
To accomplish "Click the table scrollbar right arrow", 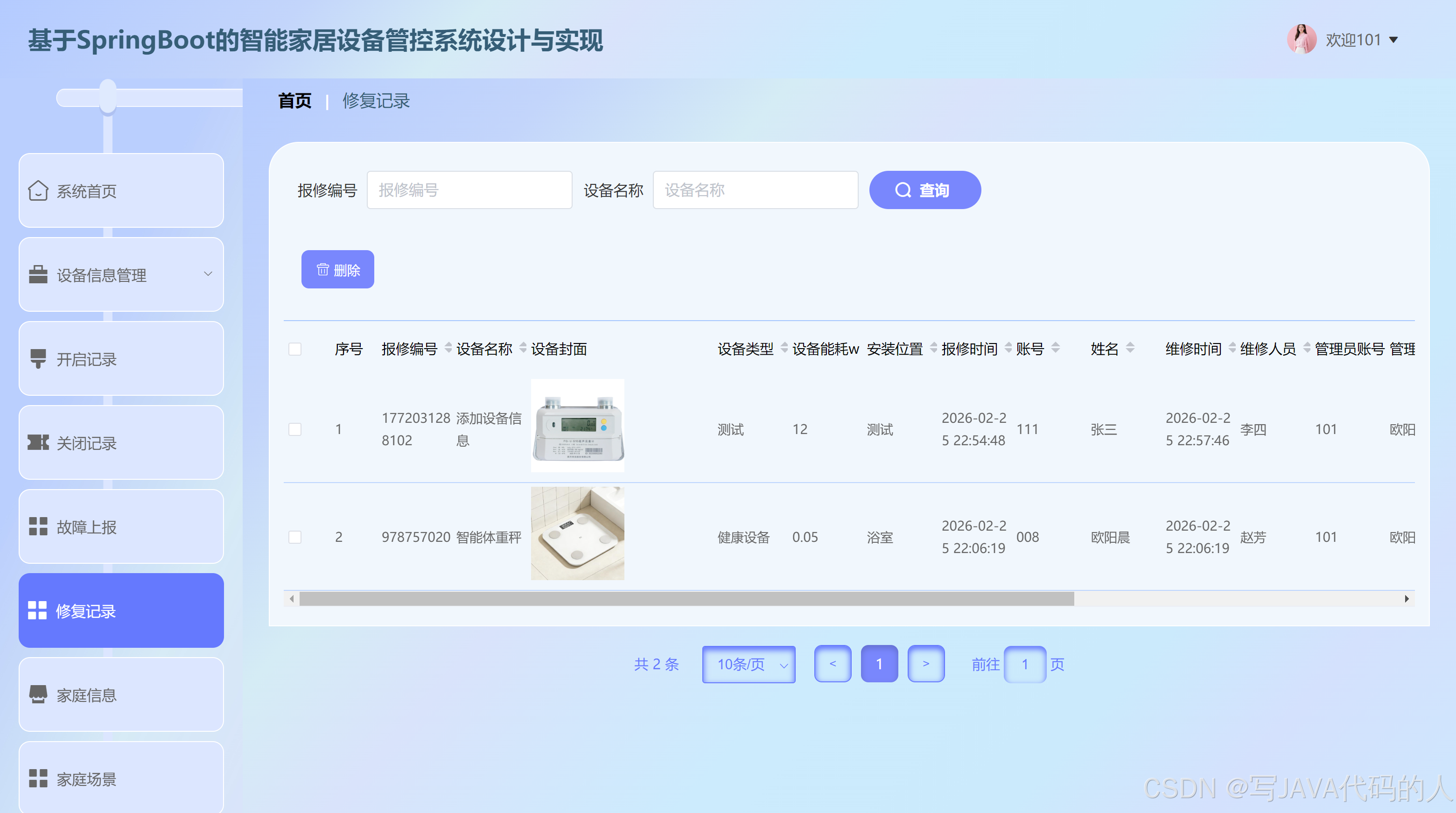I will (x=1407, y=599).
